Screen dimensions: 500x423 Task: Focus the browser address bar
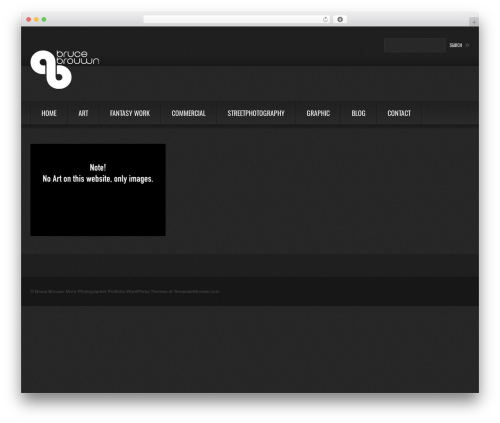(x=237, y=19)
